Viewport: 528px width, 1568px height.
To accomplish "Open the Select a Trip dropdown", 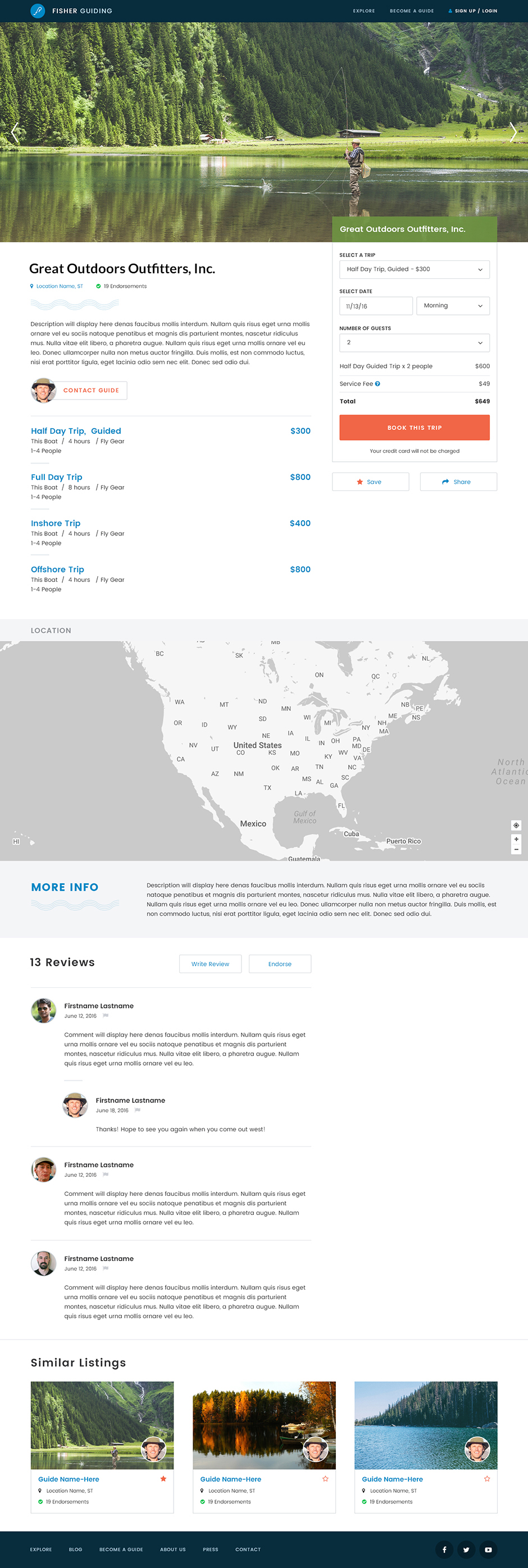I will pyautogui.click(x=414, y=269).
